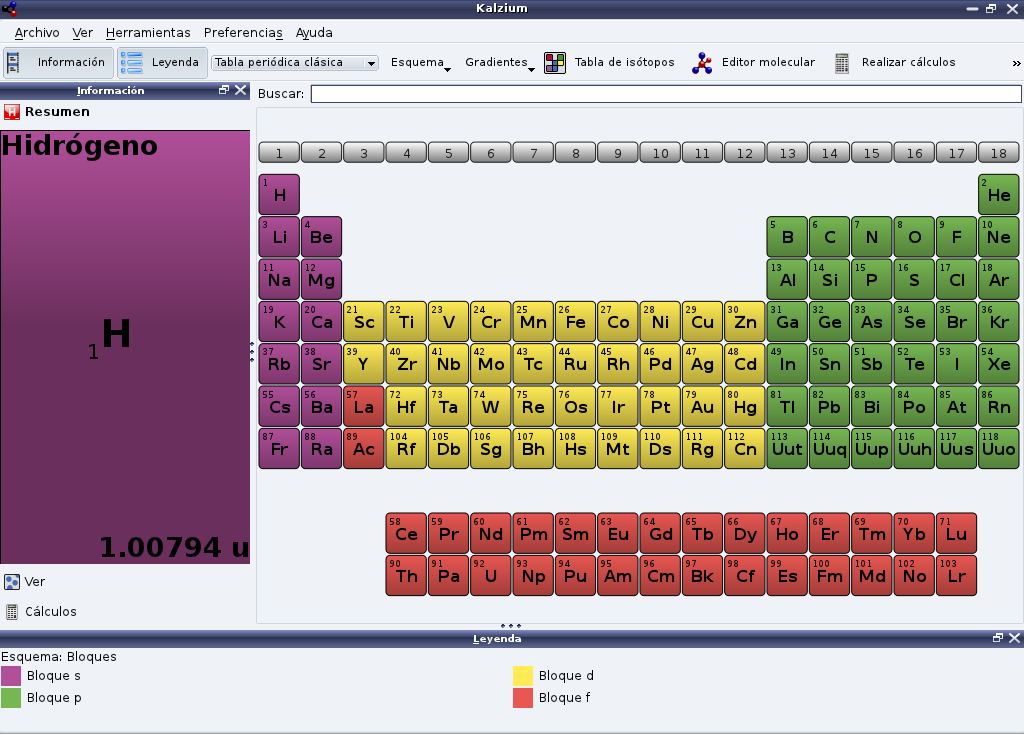
Task: Open Realizar cálculos calculator
Action: [894, 62]
